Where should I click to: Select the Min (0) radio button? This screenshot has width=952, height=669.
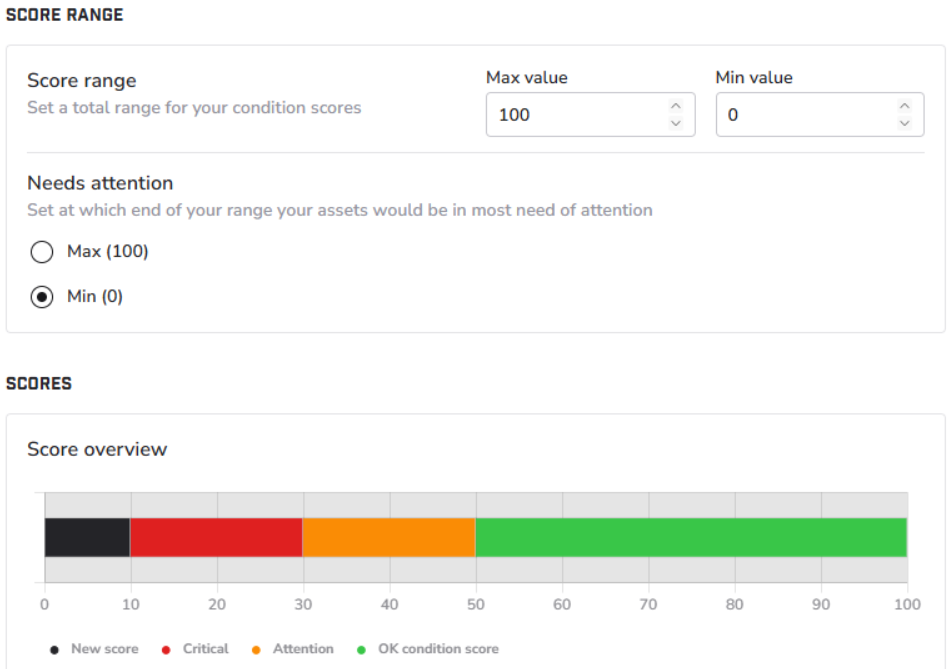point(42,297)
